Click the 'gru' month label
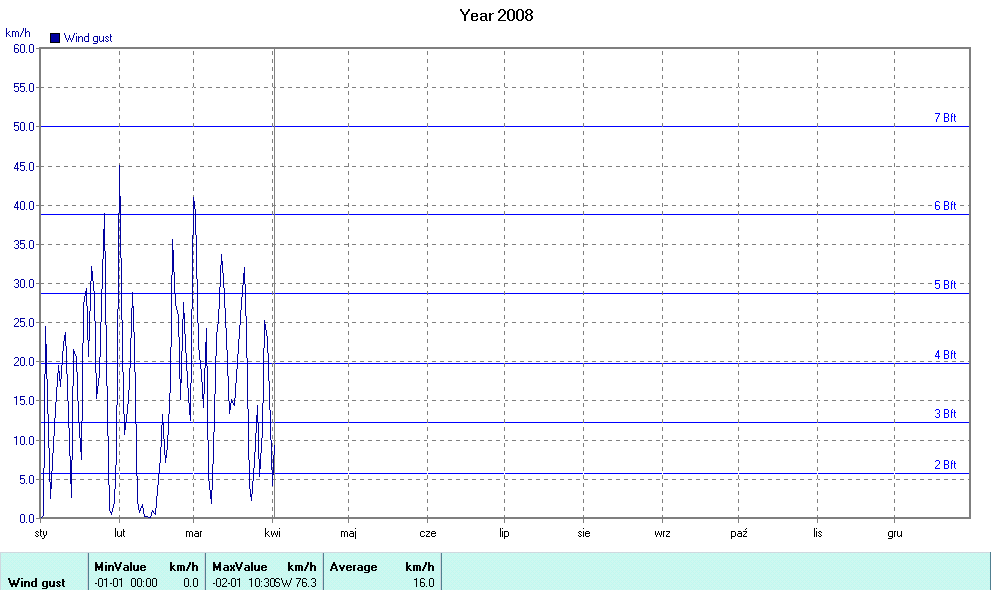This screenshot has height=590, width=991. (895, 534)
